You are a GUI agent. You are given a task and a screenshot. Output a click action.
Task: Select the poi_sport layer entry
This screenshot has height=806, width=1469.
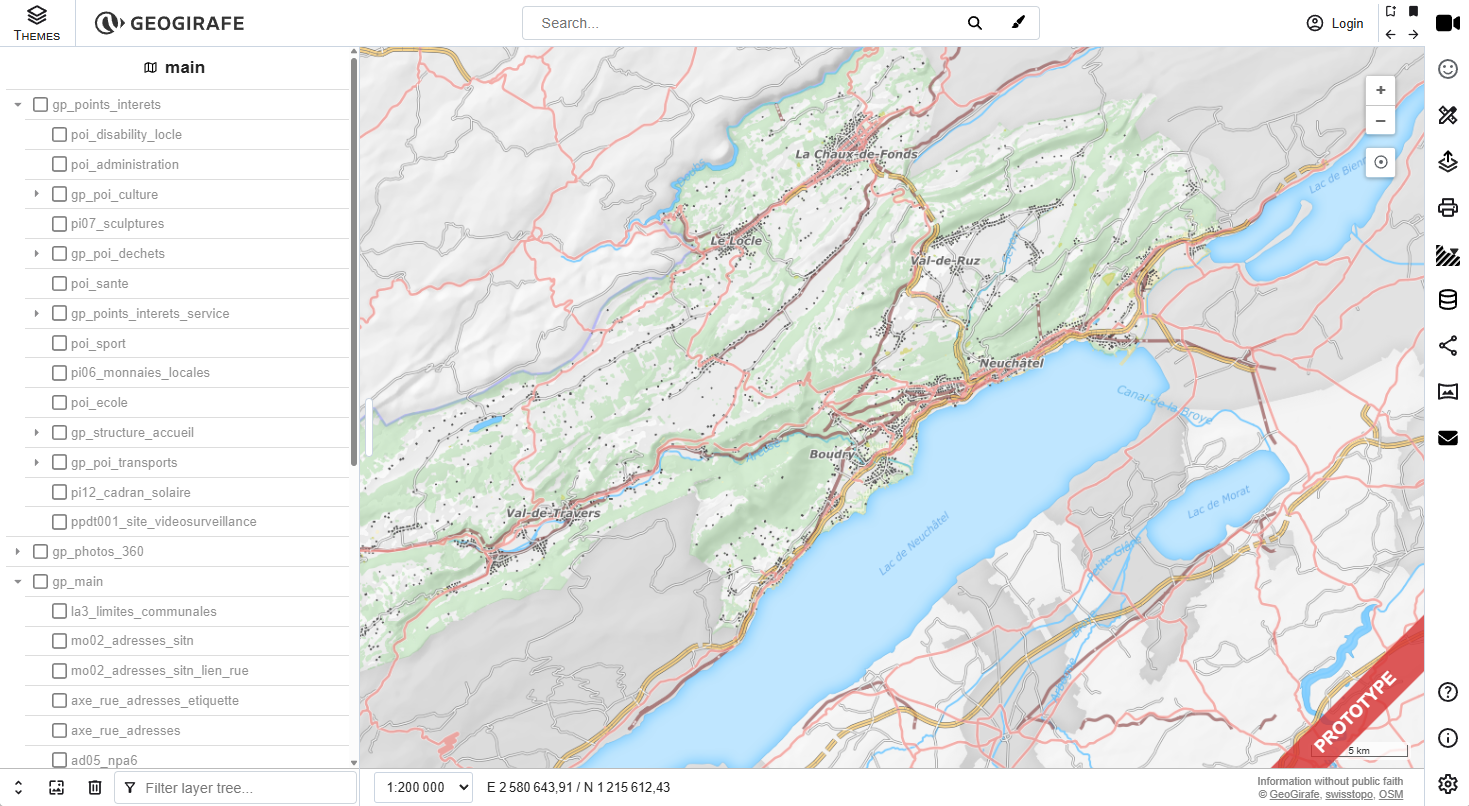coord(98,343)
